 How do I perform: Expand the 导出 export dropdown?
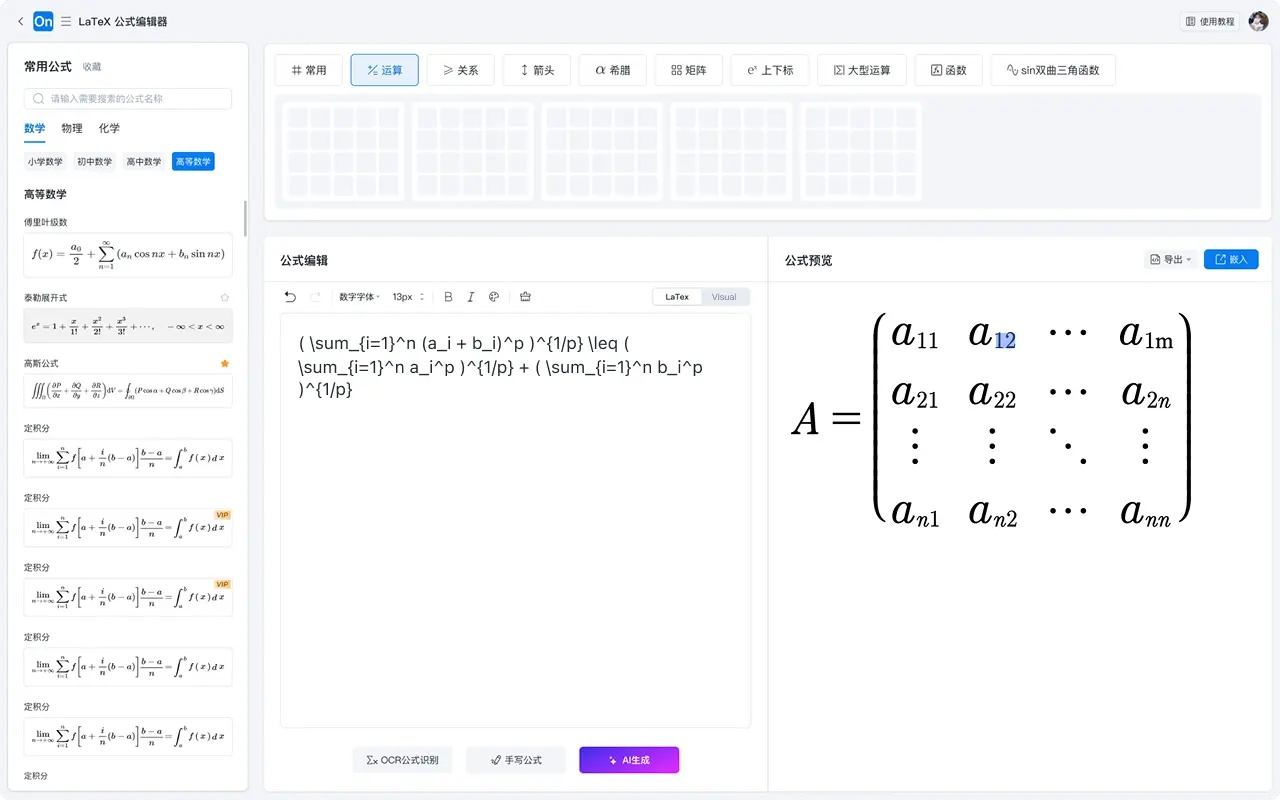1170,260
